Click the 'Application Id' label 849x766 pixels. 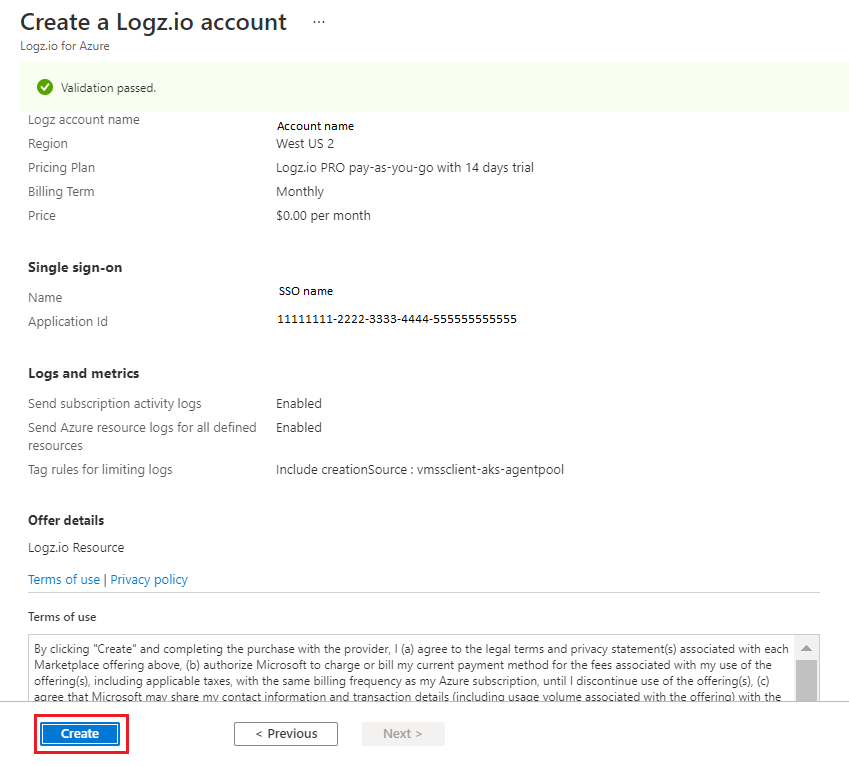pos(68,322)
